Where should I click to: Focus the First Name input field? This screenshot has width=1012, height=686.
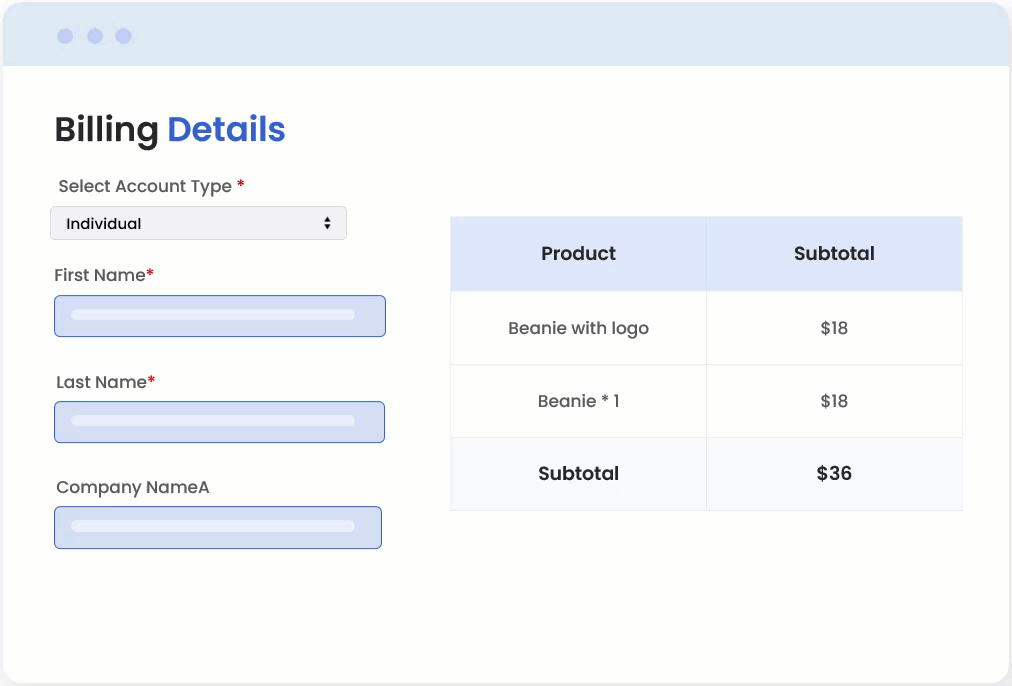pos(219,316)
